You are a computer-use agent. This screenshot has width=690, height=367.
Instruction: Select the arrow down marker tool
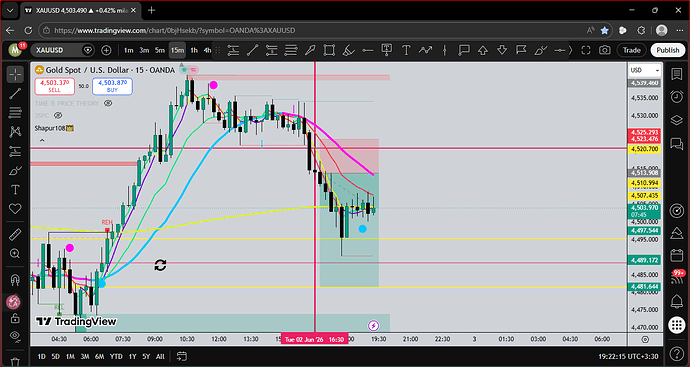tap(502, 50)
